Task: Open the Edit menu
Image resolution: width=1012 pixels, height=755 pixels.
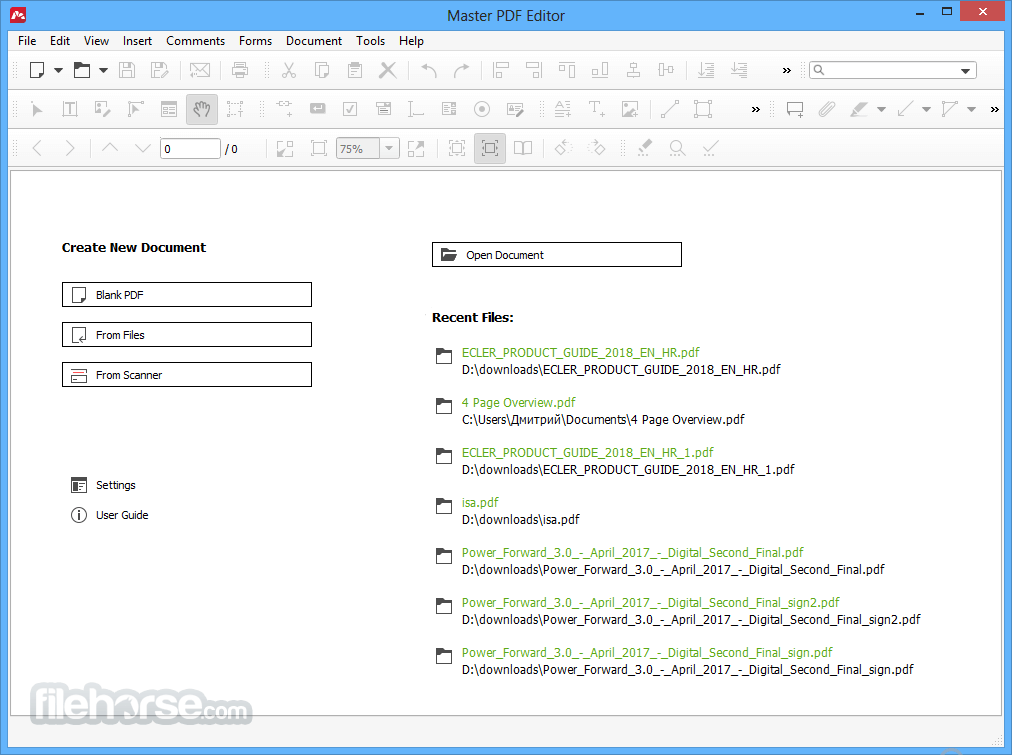Action: click(60, 41)
